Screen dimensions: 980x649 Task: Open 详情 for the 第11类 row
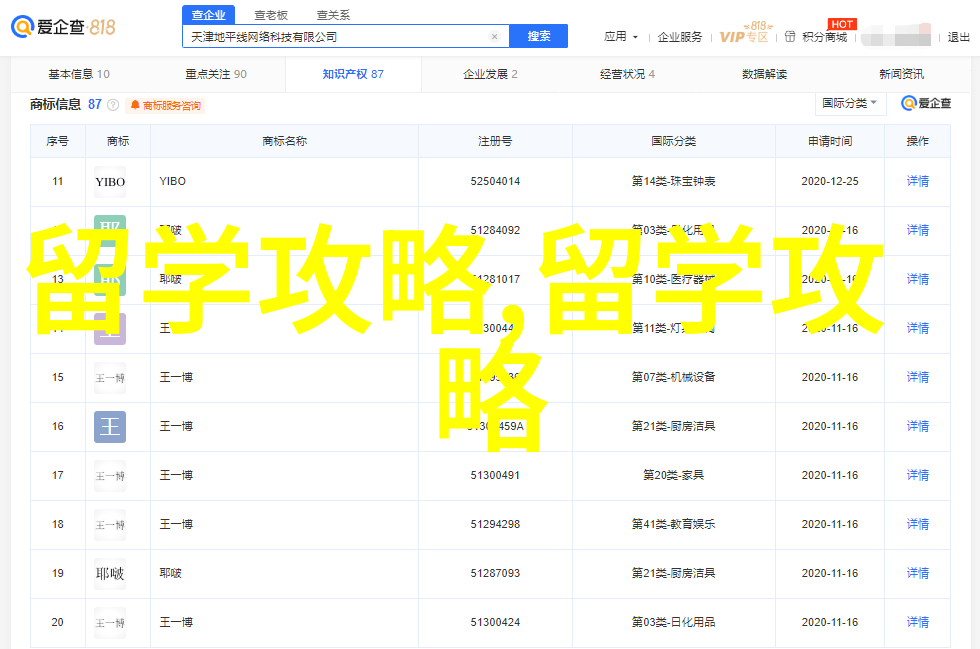[x=918, y=328]
